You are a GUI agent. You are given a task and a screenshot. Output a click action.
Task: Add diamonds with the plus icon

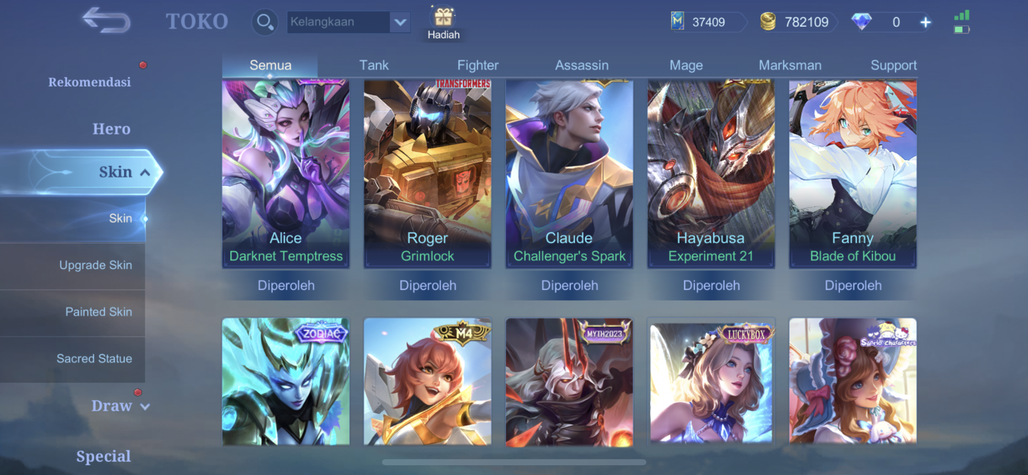click(x=925, y=22)
